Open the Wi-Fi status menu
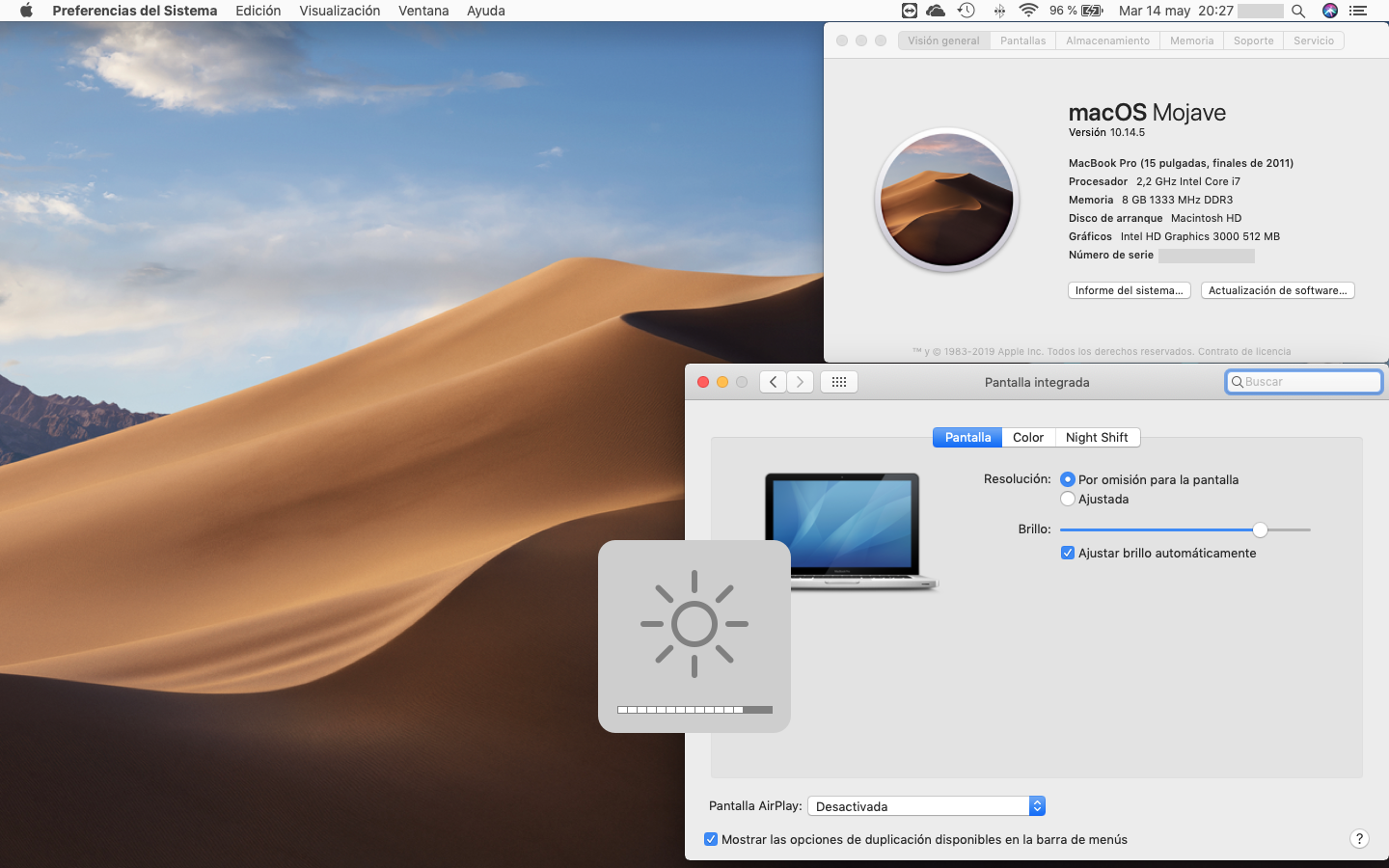Image resolution: width=1389 pixels, height=868 pixels. 1028,11
